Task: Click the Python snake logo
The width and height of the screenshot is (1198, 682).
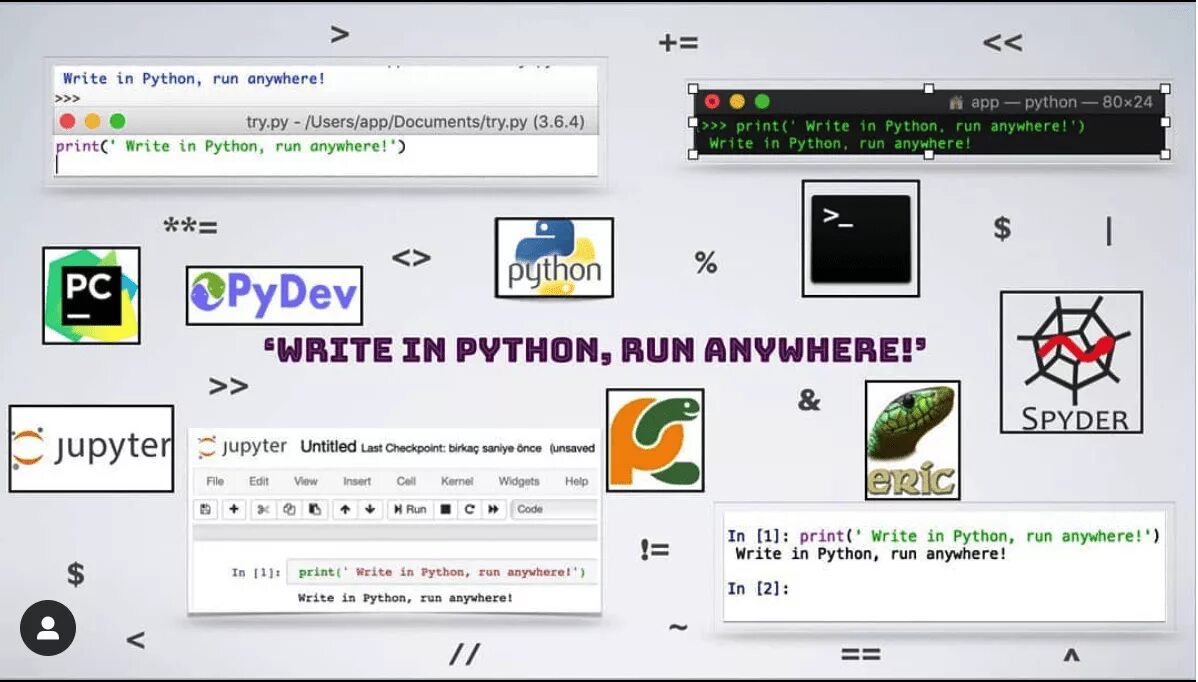Action: (x=554, y=257)
